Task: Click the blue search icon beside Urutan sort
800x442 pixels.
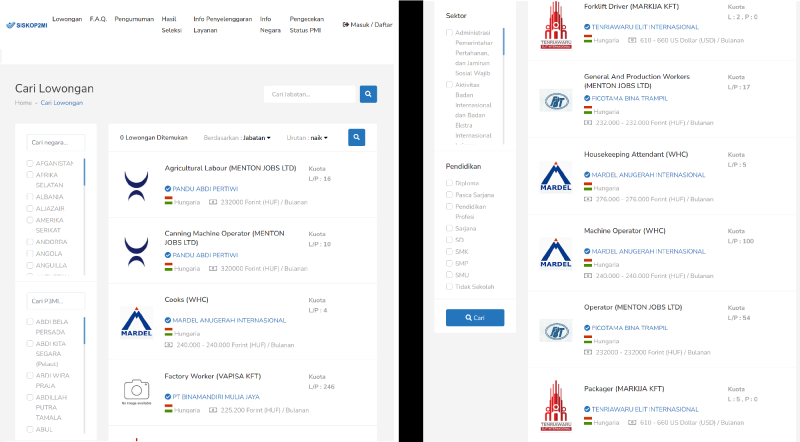Action: click(x=357, y=137)
